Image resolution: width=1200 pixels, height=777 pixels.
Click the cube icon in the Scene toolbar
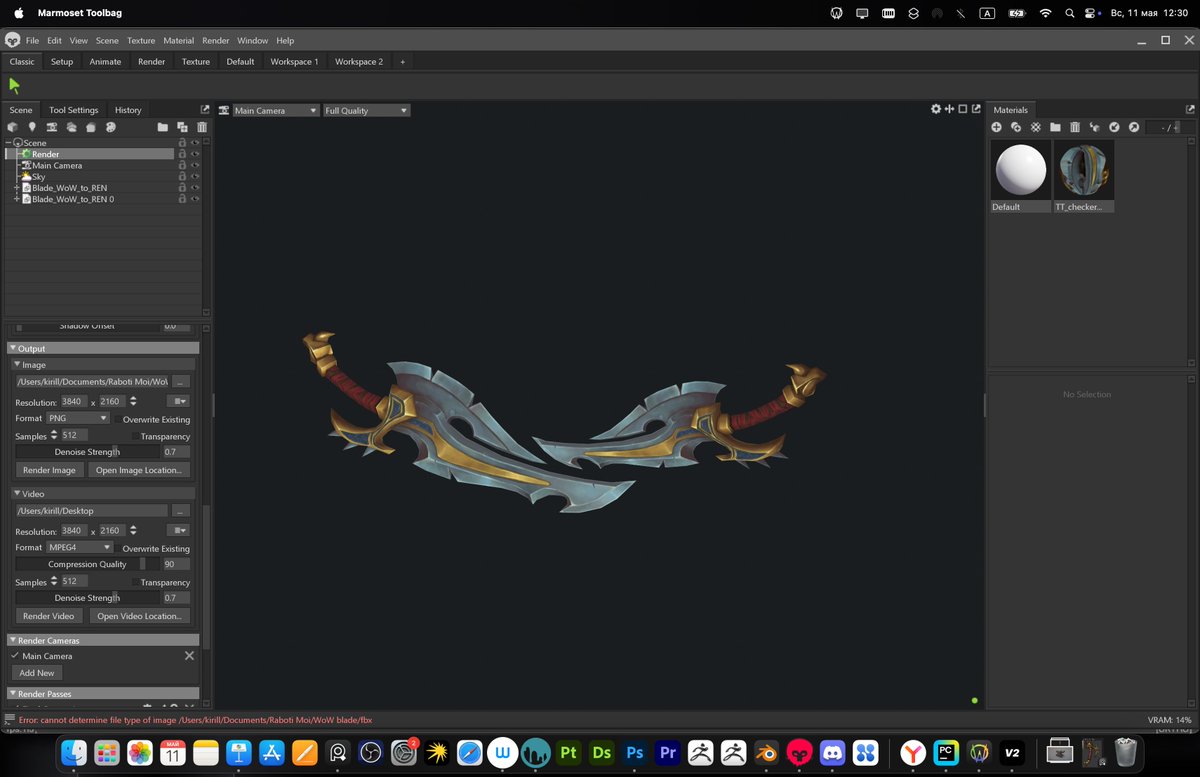(13, 127)
